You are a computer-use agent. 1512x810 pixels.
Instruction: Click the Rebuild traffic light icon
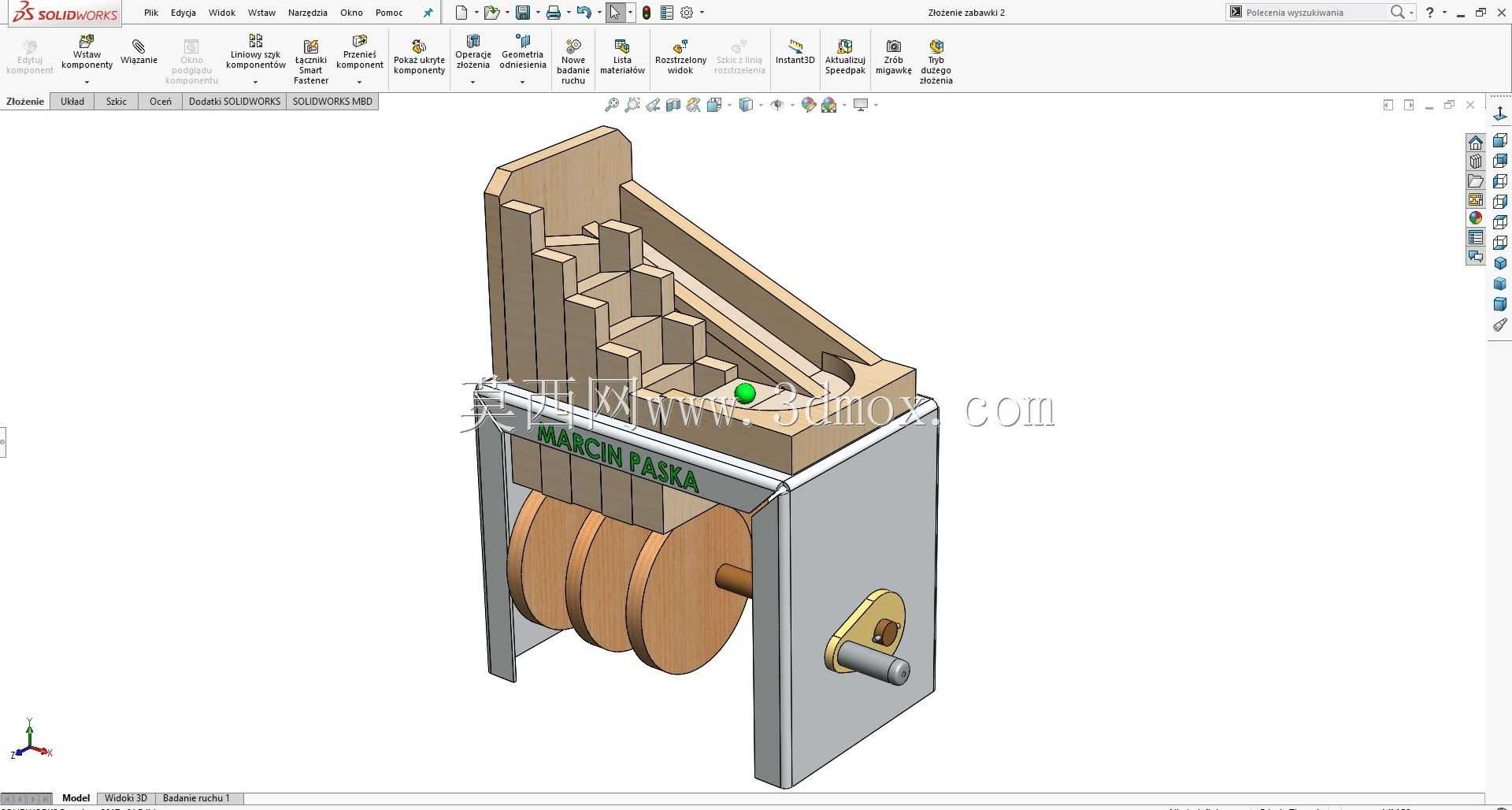pos(647,13)
